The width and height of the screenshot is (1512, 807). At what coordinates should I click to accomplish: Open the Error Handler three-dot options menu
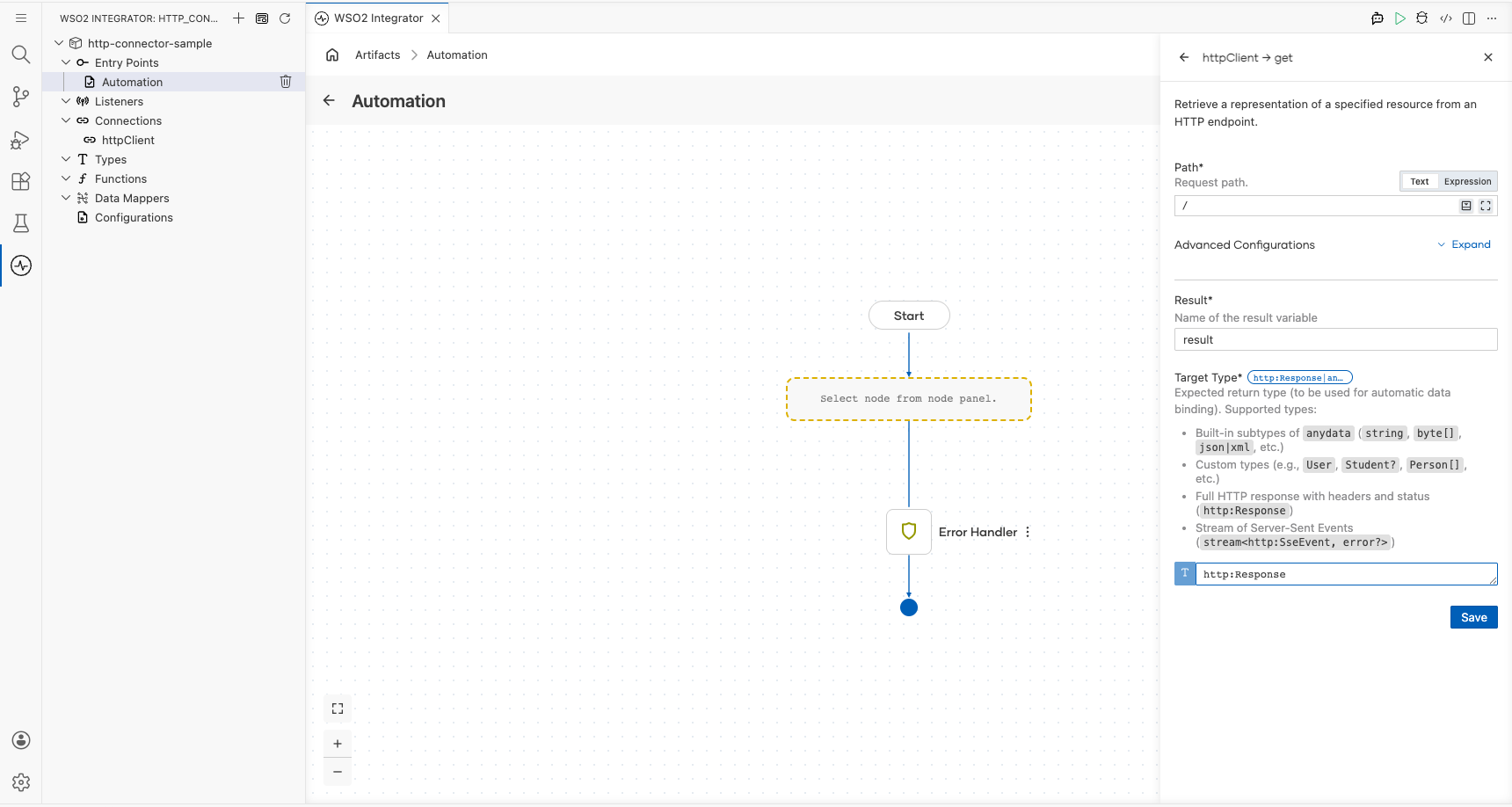(1028, 532)
